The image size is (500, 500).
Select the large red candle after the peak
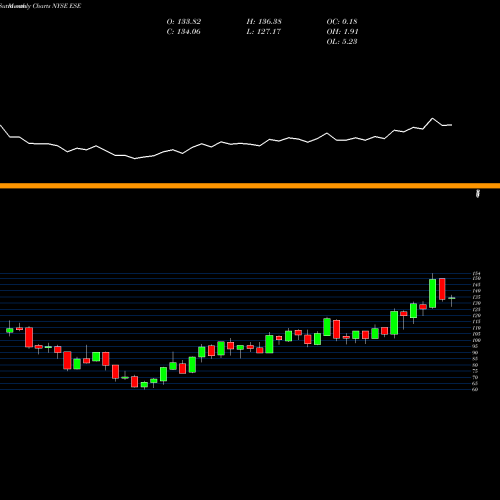(x=442, y=289)
